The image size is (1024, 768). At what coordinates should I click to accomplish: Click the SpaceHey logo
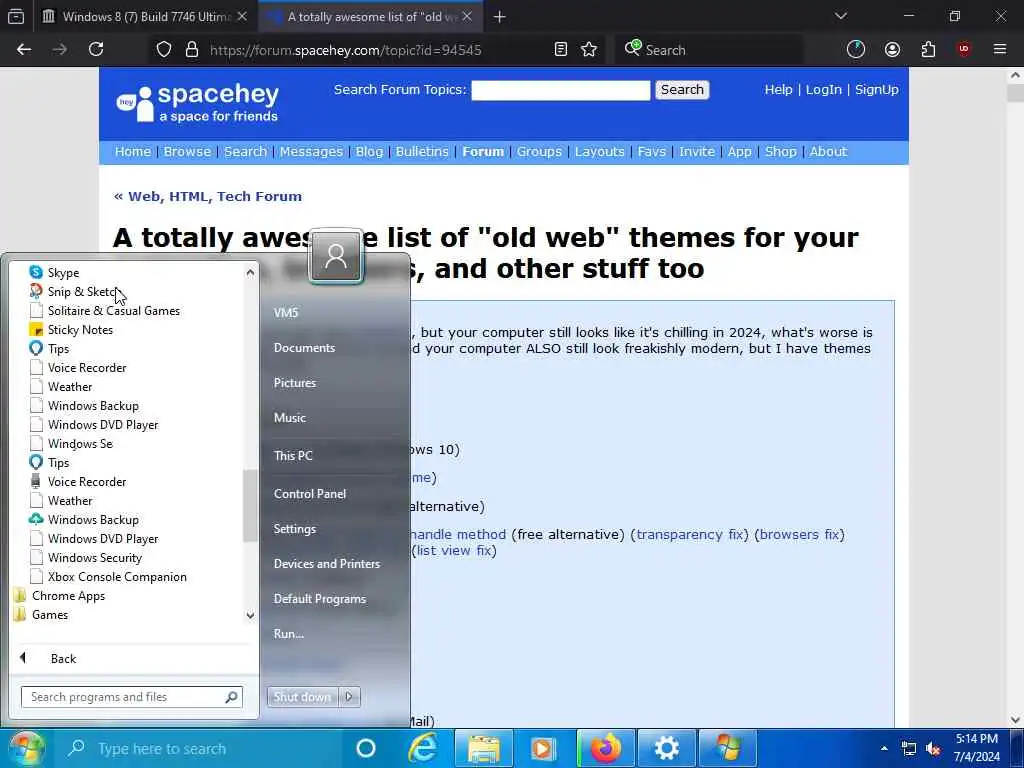coord(197,103)
